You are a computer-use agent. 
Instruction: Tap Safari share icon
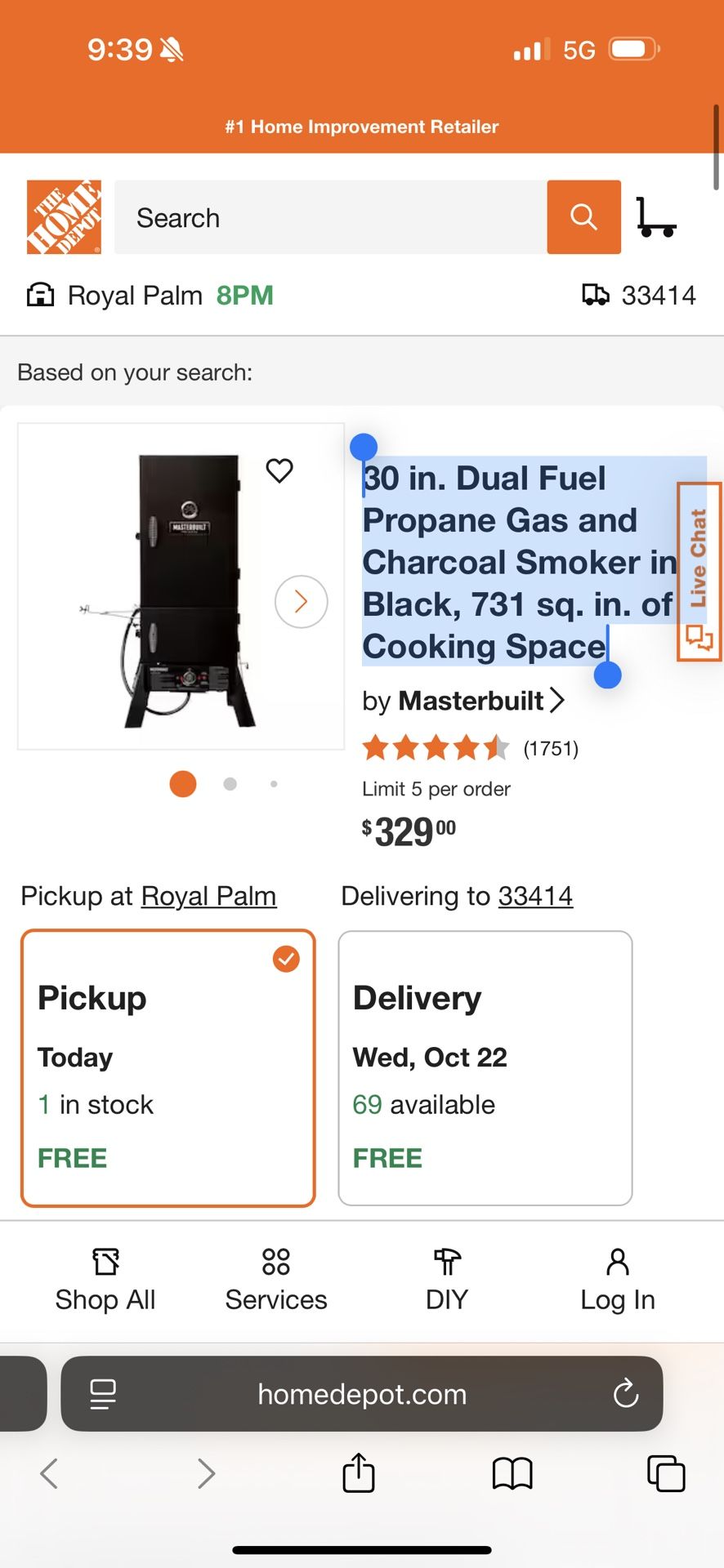coord(358,1473)
